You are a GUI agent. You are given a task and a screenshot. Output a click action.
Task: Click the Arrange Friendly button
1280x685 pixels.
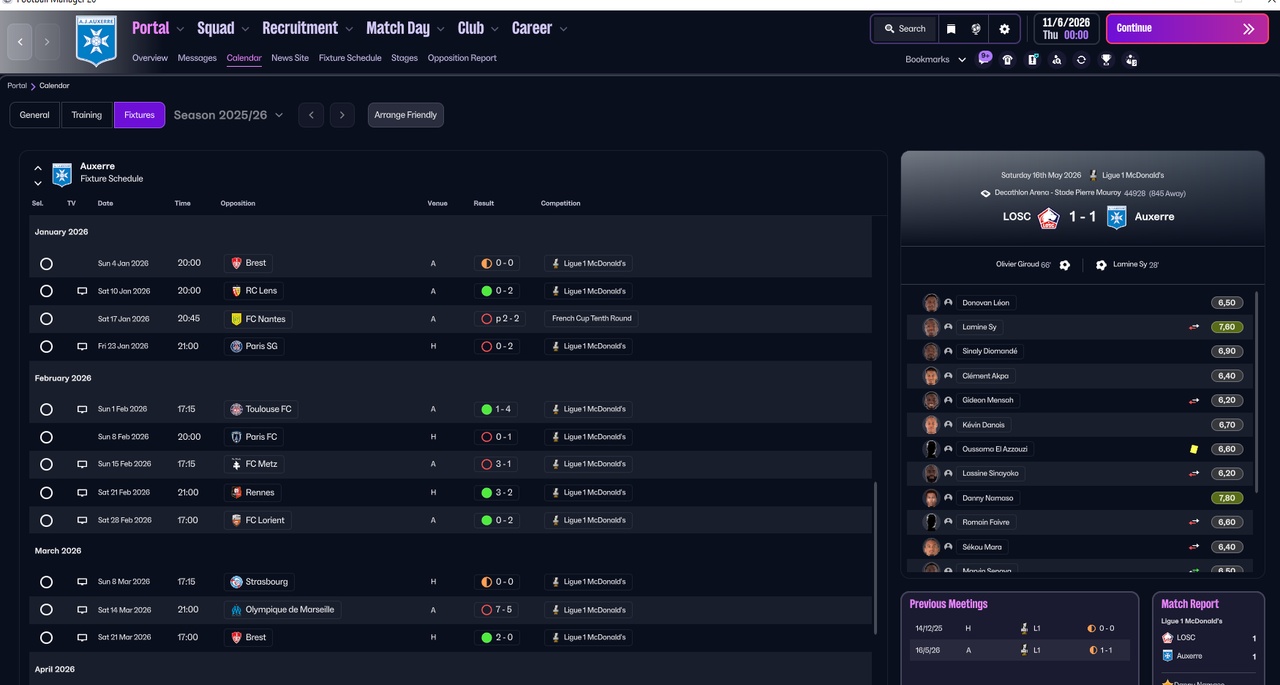406,115
